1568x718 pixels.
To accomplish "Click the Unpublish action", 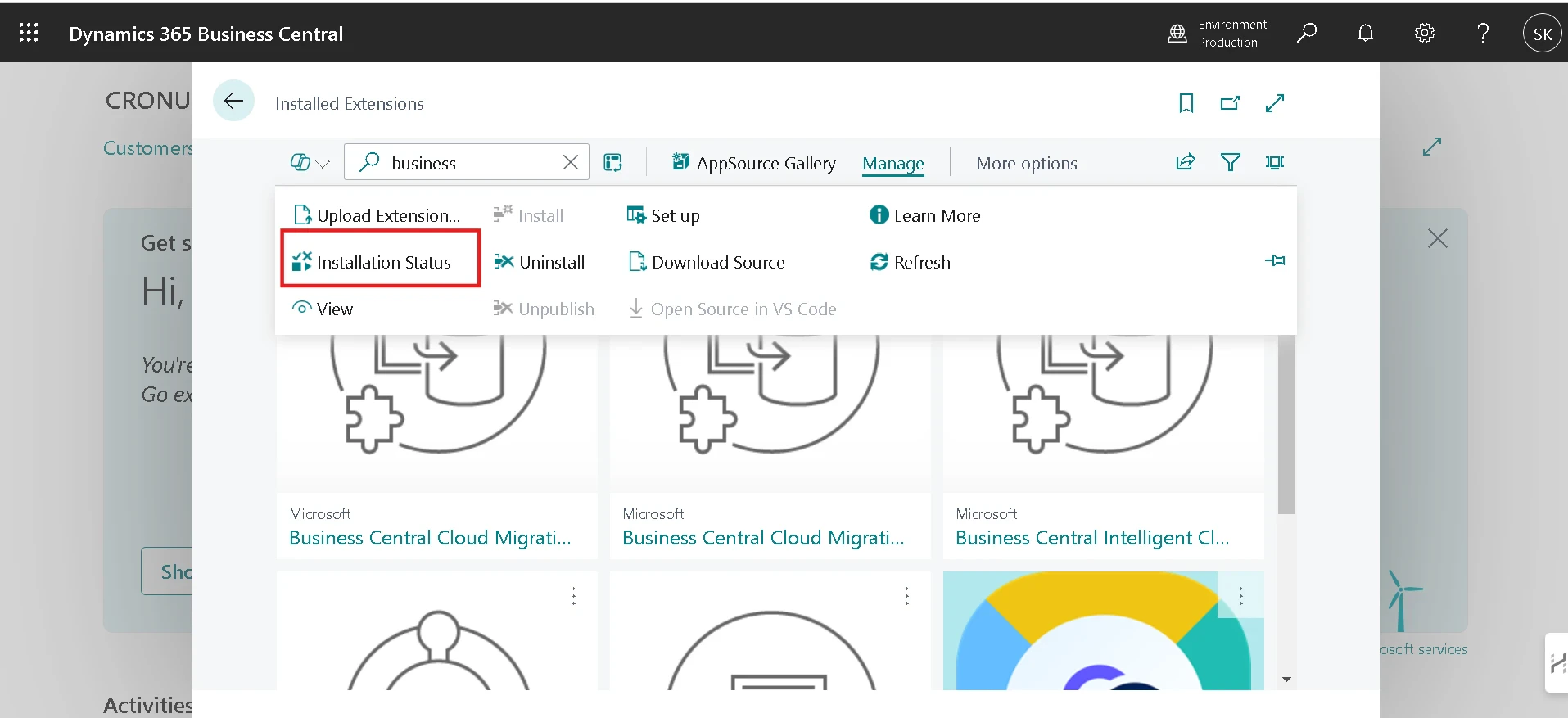I will click(544, 309).
